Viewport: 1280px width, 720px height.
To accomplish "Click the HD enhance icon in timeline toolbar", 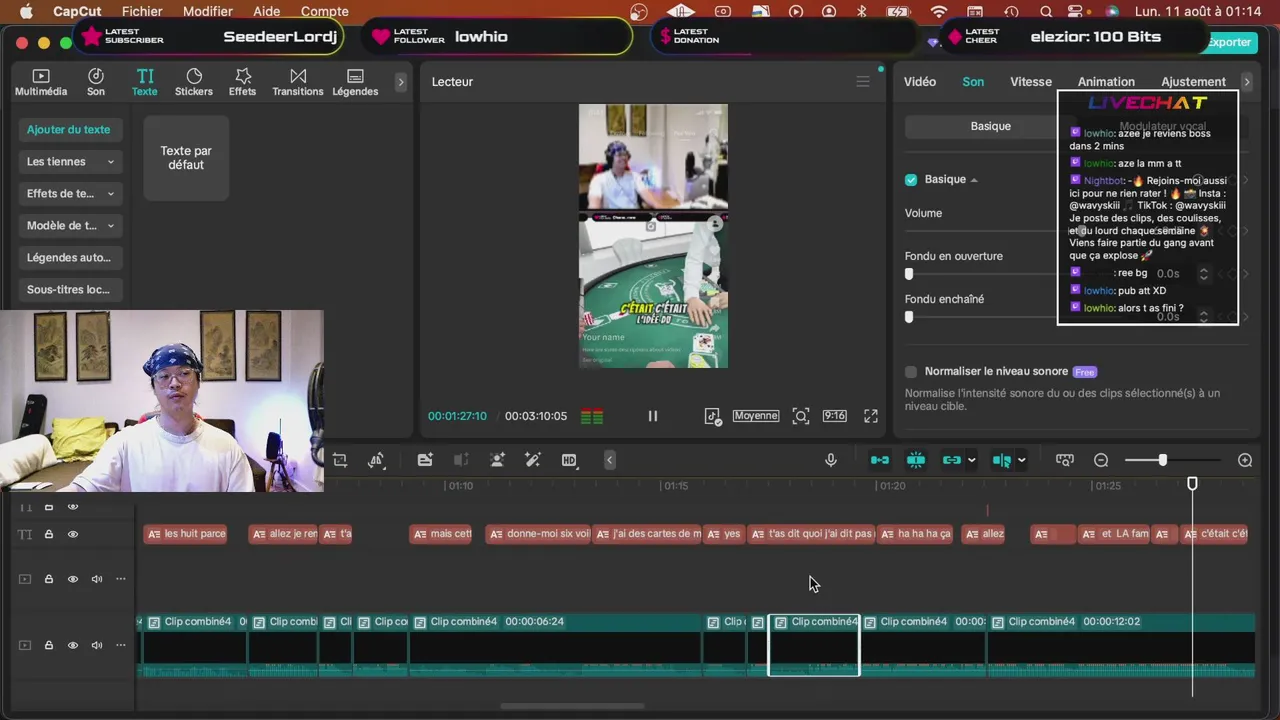I will [569, 460].
